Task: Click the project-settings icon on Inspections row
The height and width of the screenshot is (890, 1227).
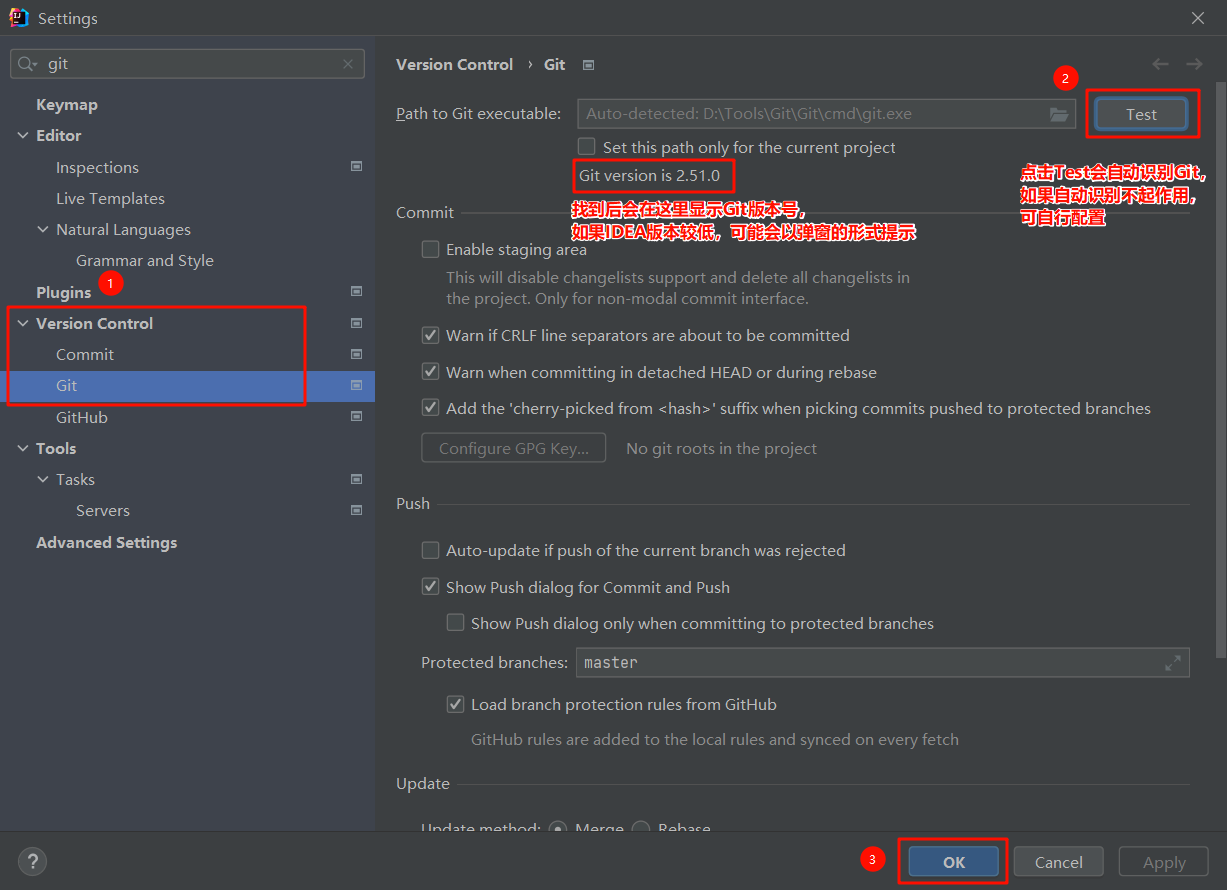Action: coord(356,167)
